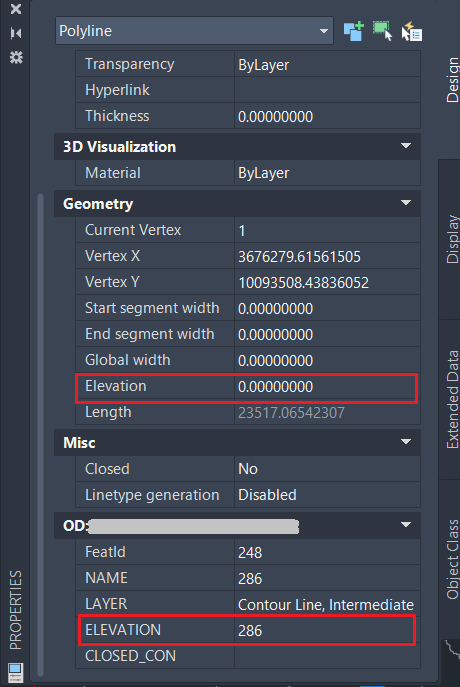Close the Properties palette with the X icon
460x687 pixels.
click(x=16, y=9)
